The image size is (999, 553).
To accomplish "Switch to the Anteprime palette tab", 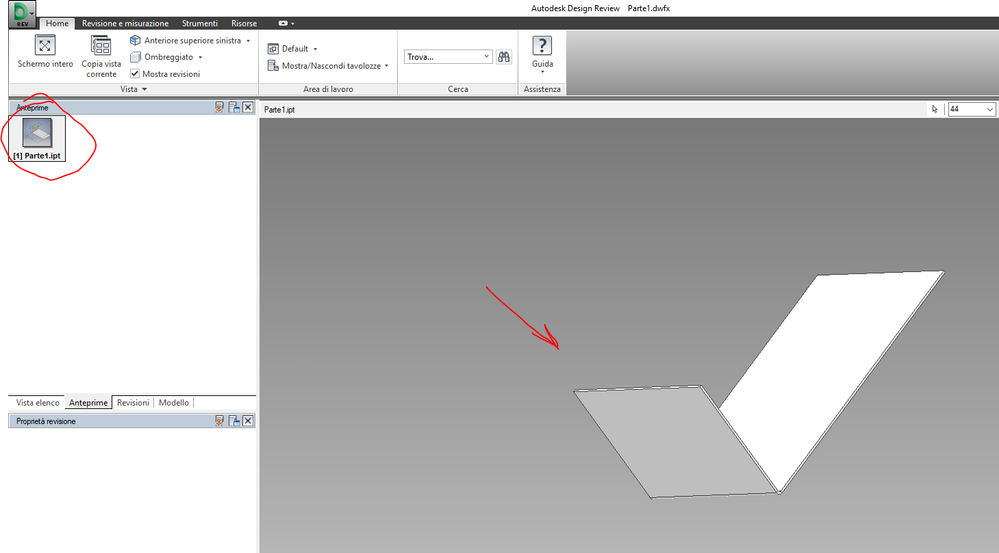I will 88,403.
